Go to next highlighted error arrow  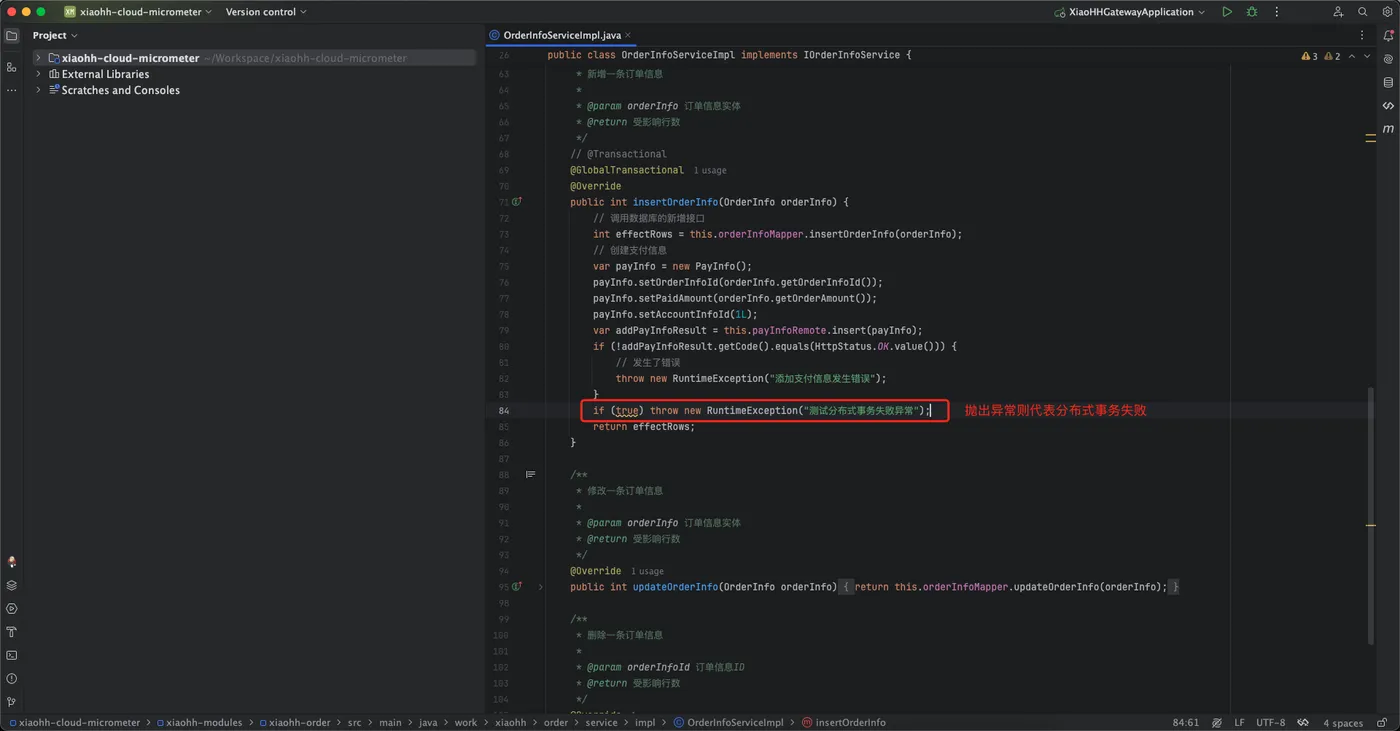[x=1367, y=56]
